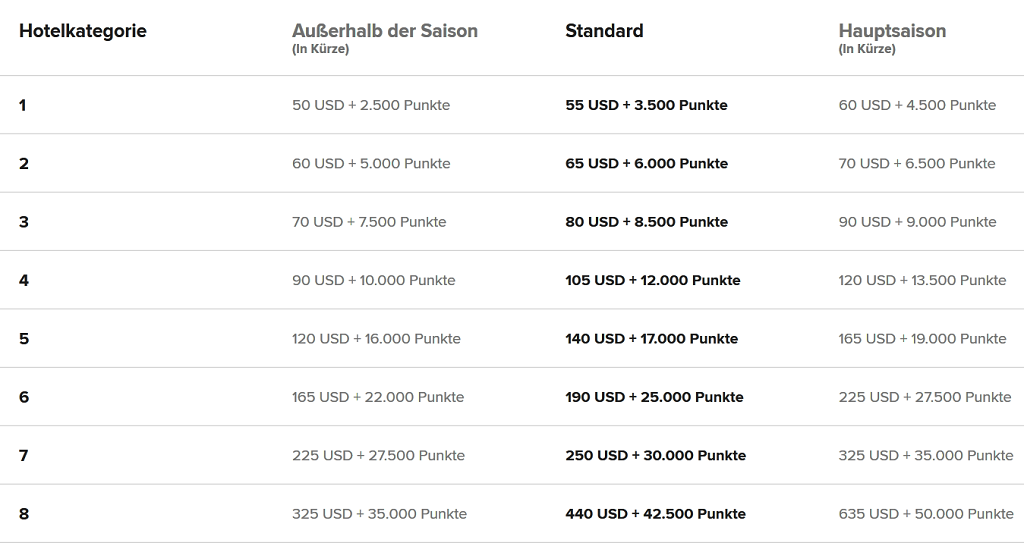Screen dimensions: 1024x546
Task: Select the 120 USD + 13.500 Punkte rate
Action: (x=922, y=280)
